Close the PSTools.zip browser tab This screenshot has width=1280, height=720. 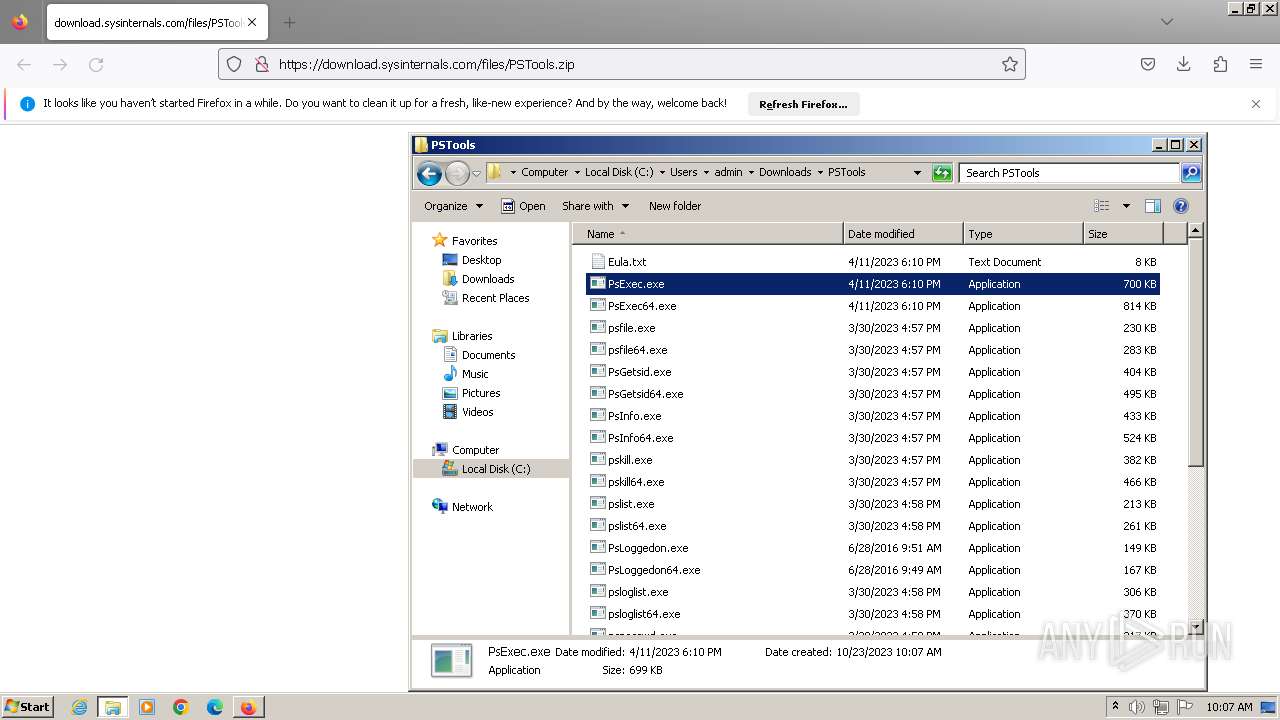pyautogui.click(x=252, y=22)
